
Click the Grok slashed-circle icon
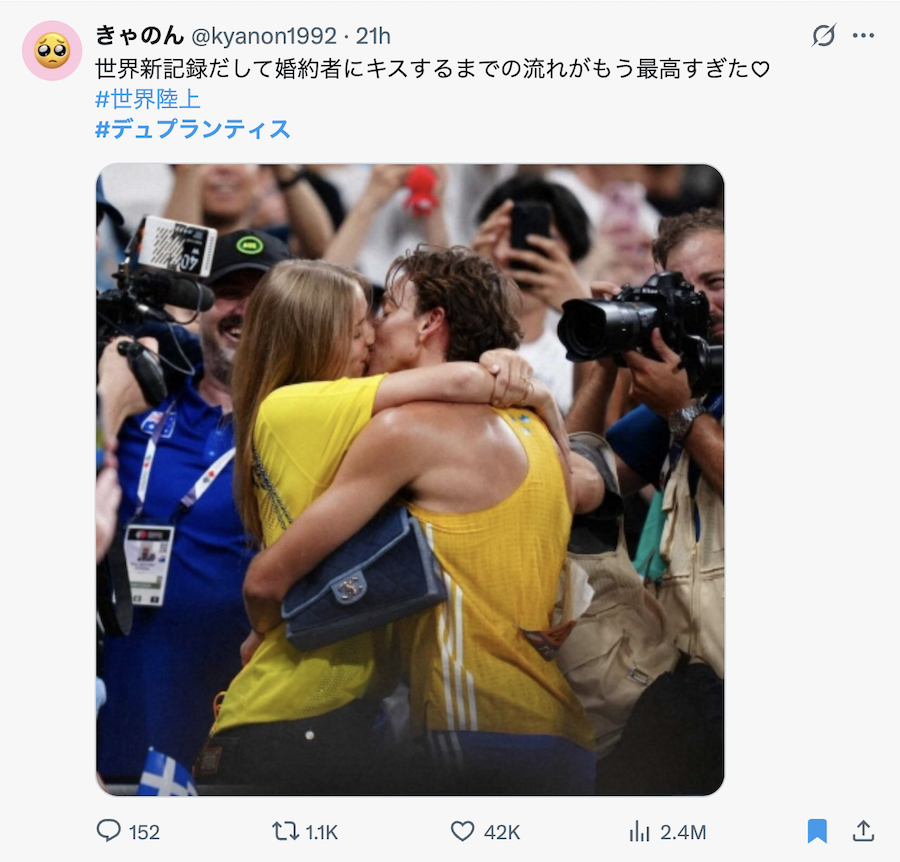tap(824, 36)
